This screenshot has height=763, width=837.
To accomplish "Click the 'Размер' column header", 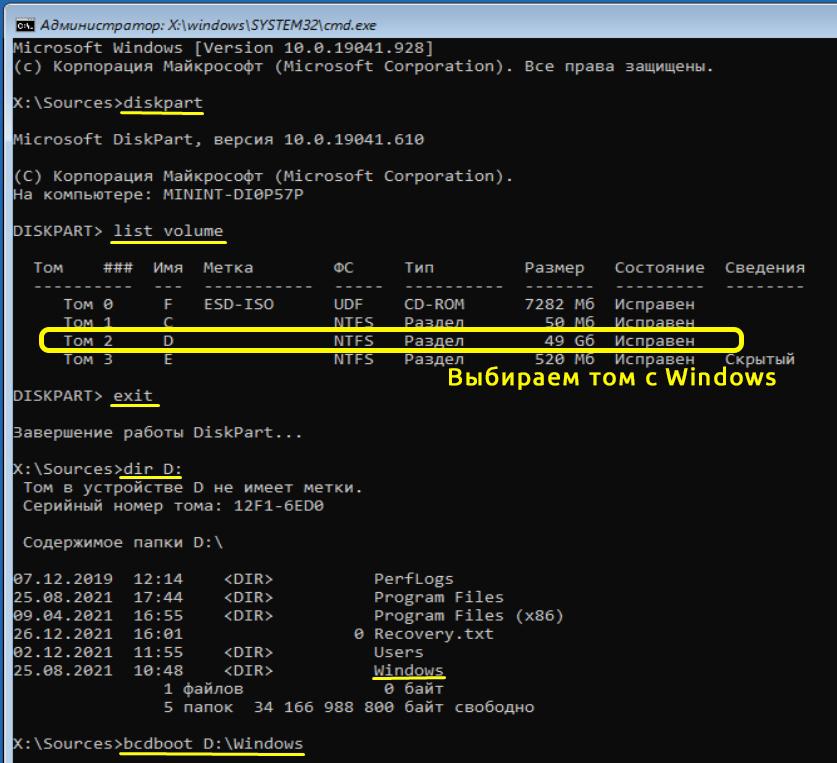I will click(554, 268).
